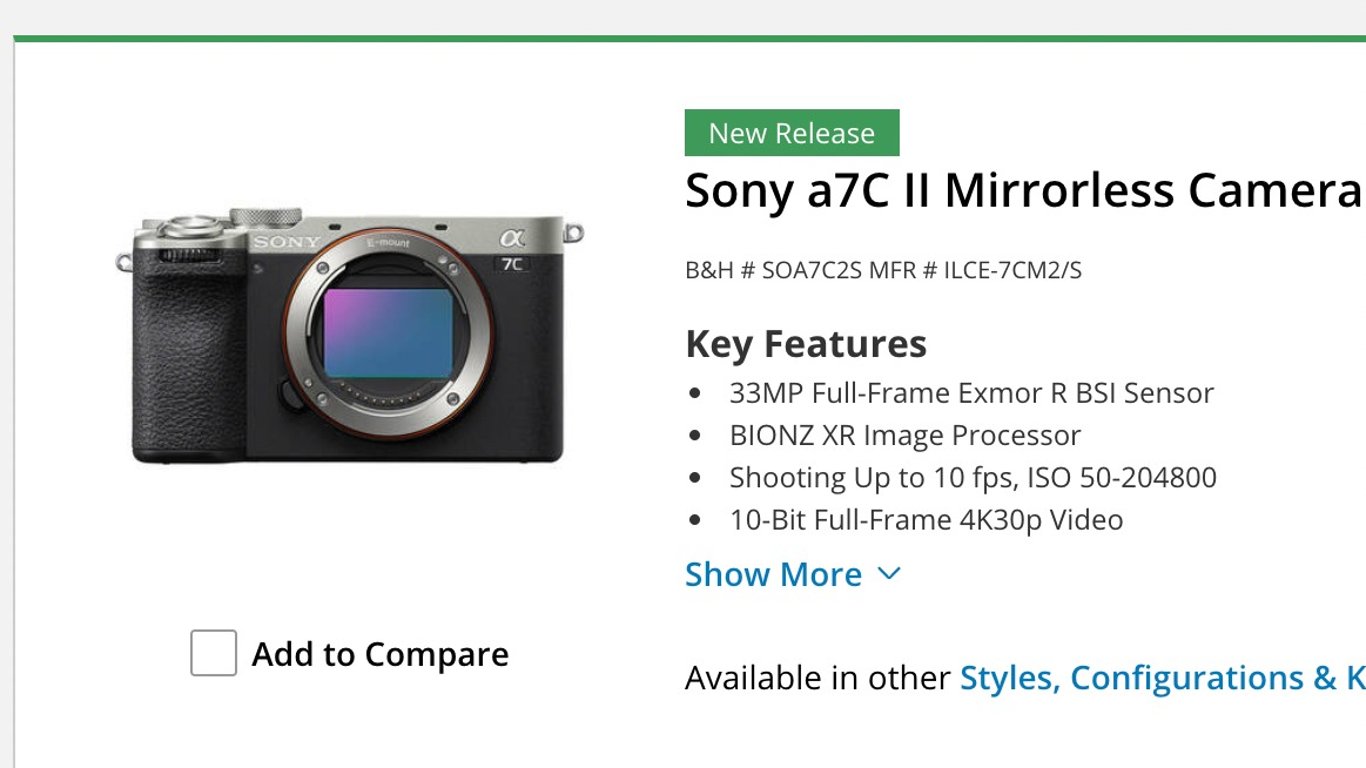Click the chevron next to Show More
The height and width of the screenshot is (768, 1366).
point(889,574)
